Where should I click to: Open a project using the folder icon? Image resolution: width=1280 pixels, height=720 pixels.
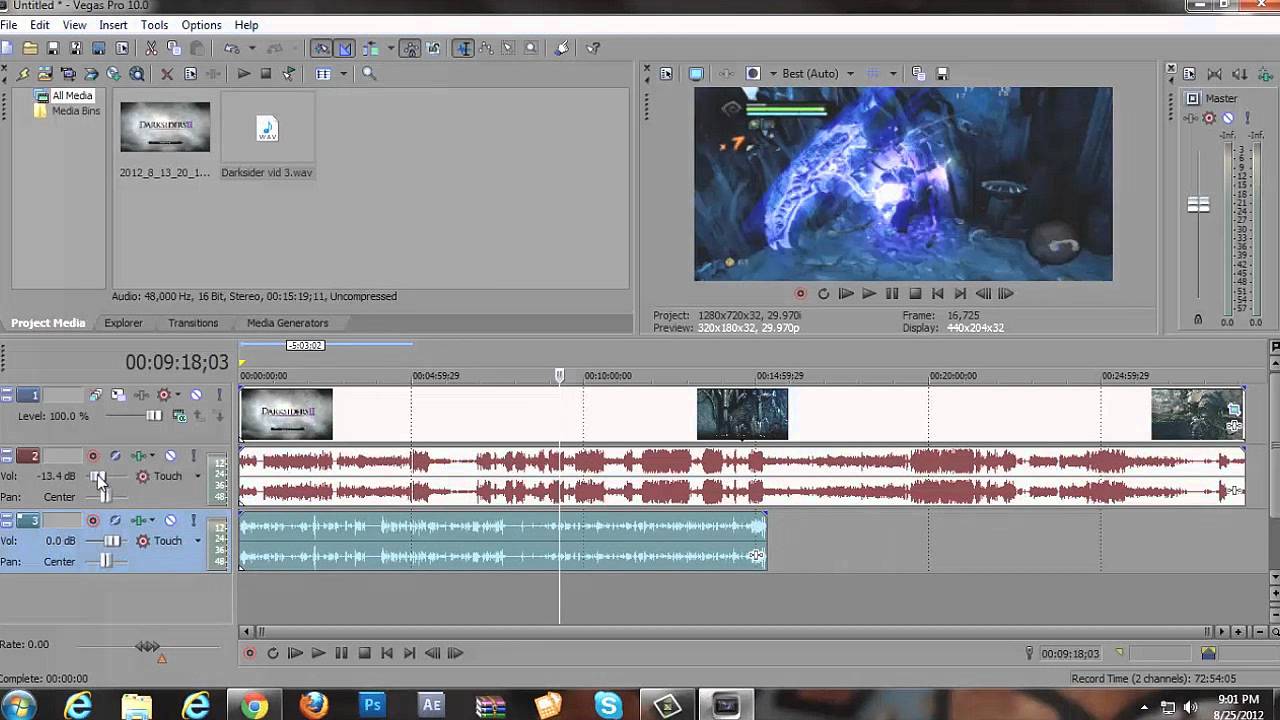pyautogui.click(x=30, y=48)
